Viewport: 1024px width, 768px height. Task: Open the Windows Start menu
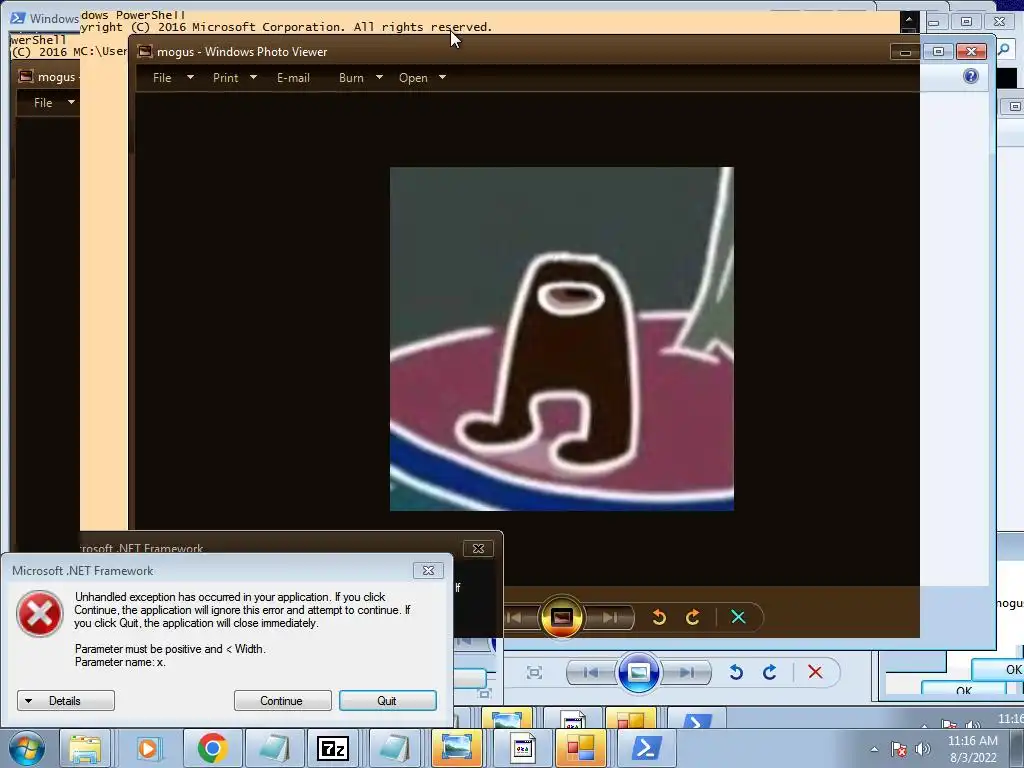[x=27, y=748]
